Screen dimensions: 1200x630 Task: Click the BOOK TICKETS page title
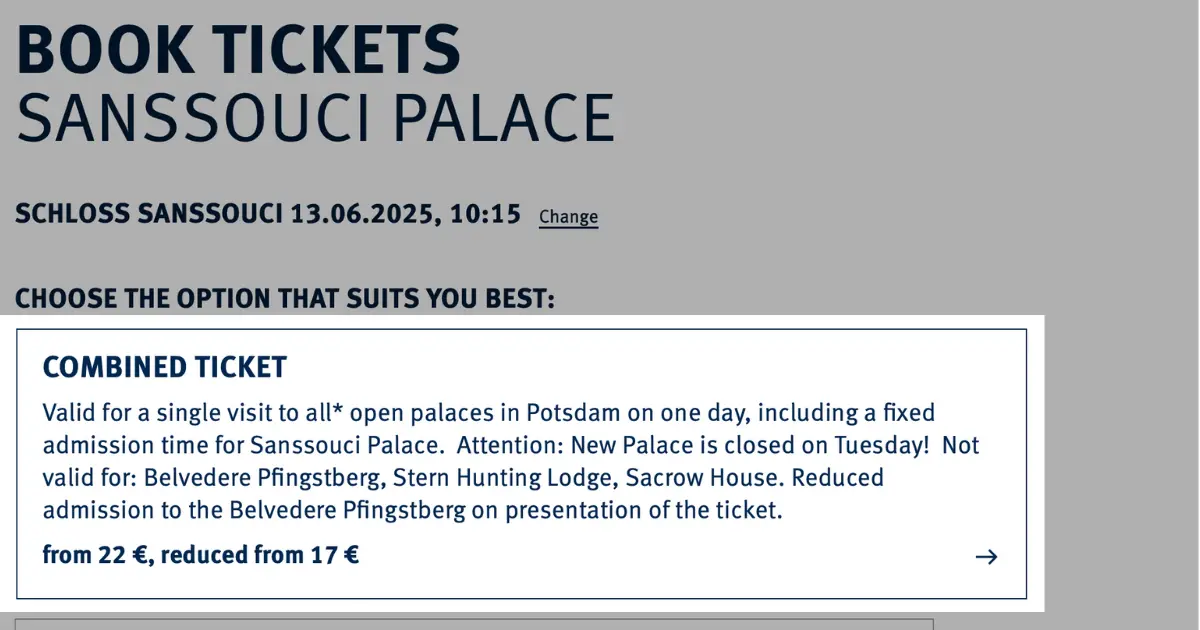tap(238, 49)
